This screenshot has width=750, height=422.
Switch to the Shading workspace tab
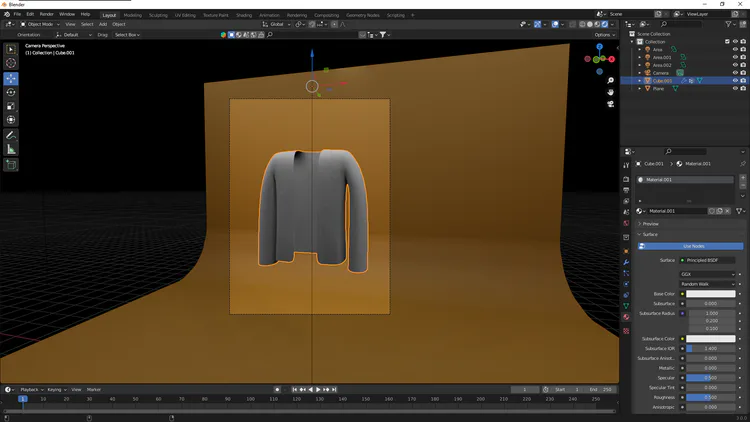[243, 15]
